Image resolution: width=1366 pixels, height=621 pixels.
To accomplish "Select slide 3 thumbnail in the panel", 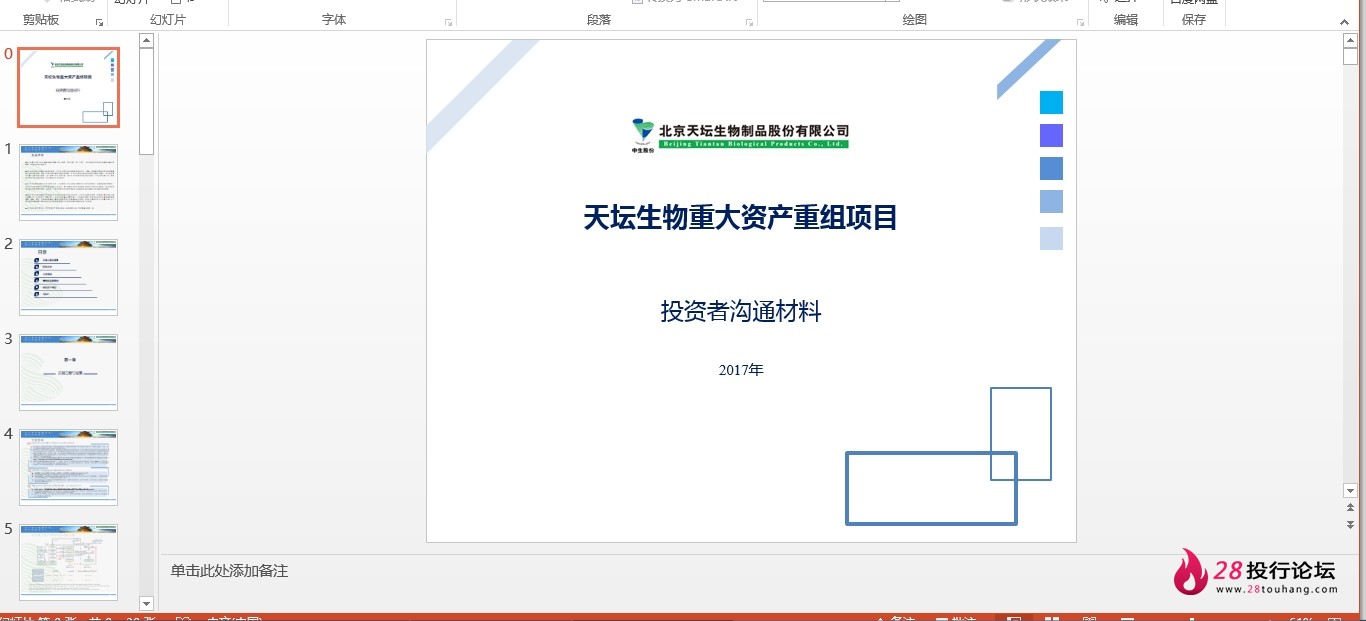I will pyautogui.click(x=68, y=372).
